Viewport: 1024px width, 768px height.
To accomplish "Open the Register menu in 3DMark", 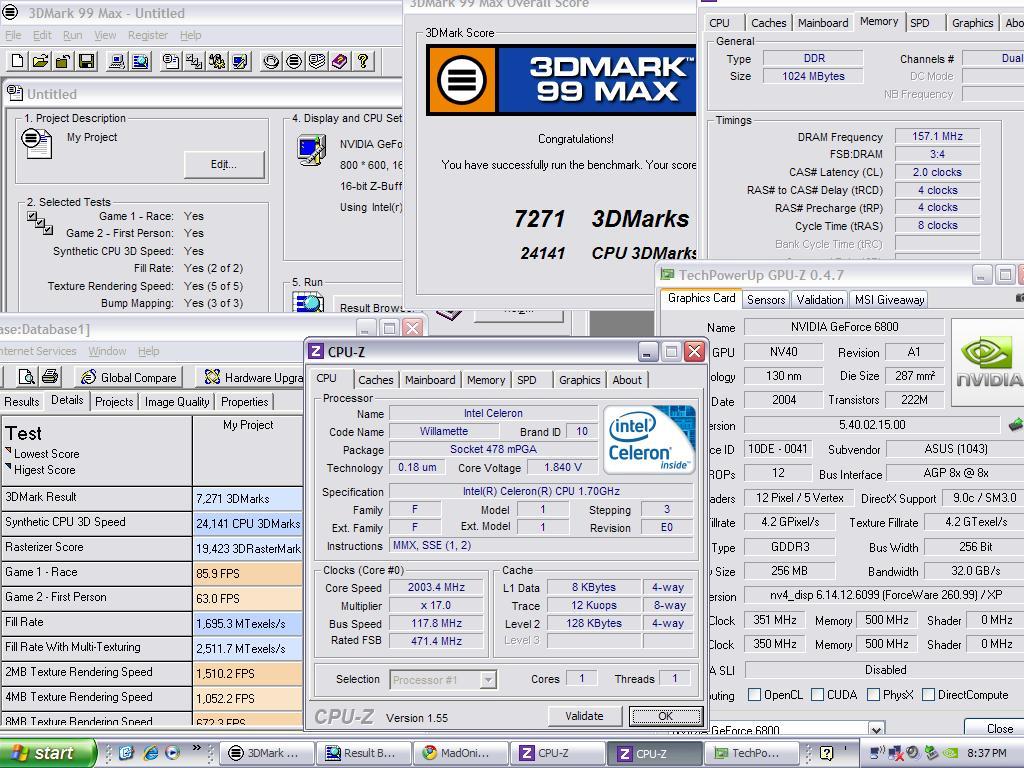I will coord(148,35).
